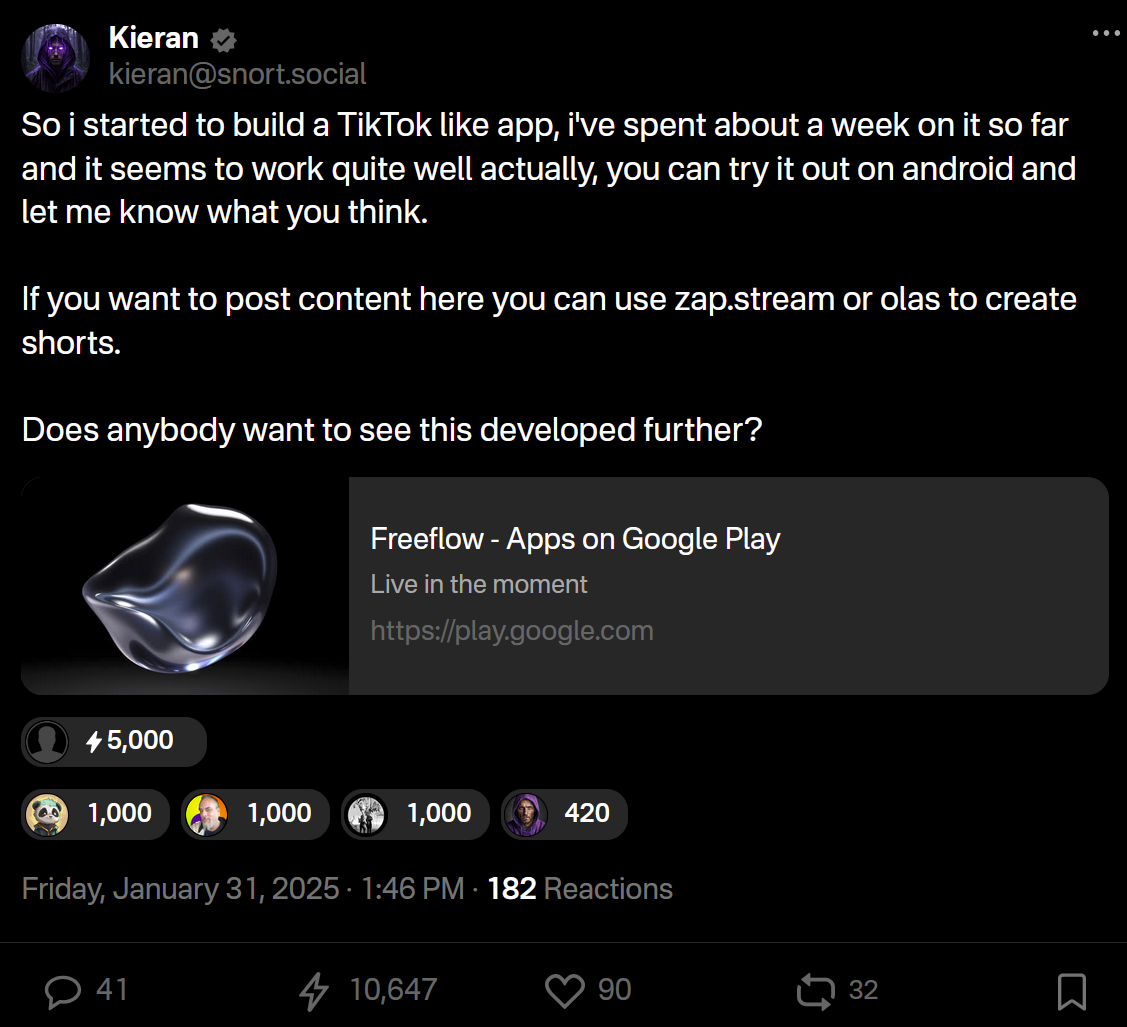Reply using the comment bubble icon
Screen dimensions: 1127x1027
(x=65, y=990)
